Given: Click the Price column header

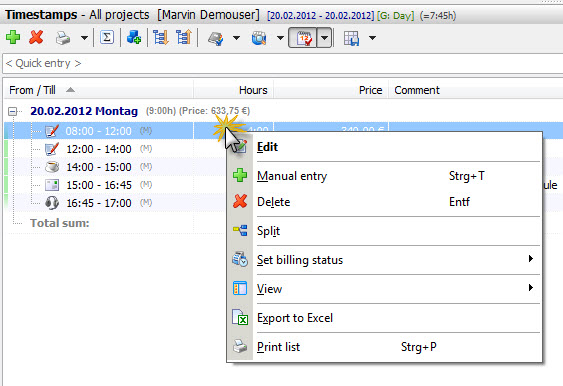Looking at the screenshot, I should coord(331,90).
